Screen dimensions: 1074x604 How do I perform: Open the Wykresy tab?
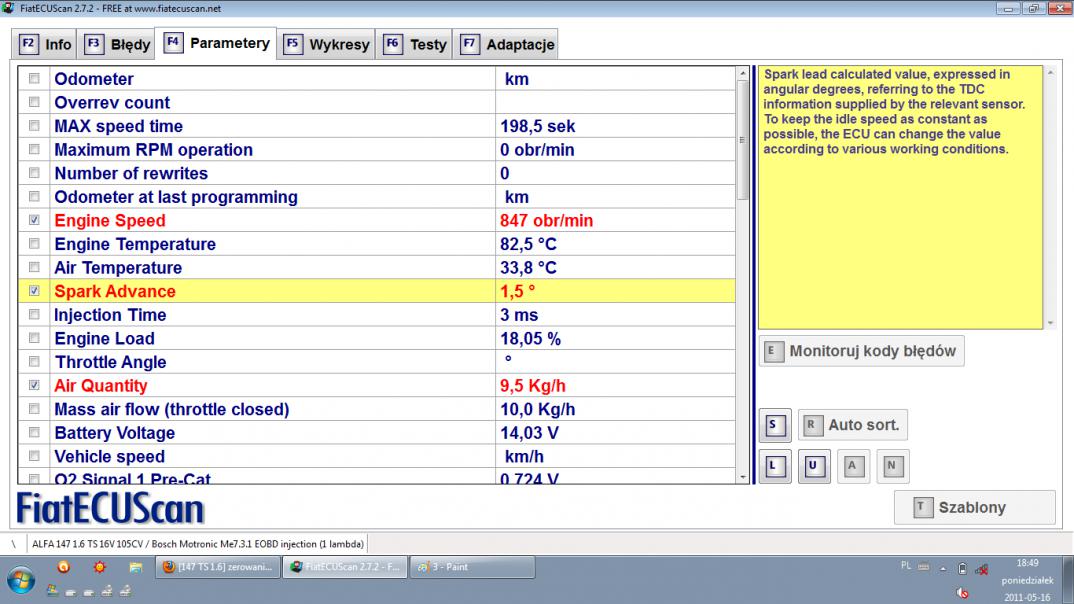(x=327, y=45)
